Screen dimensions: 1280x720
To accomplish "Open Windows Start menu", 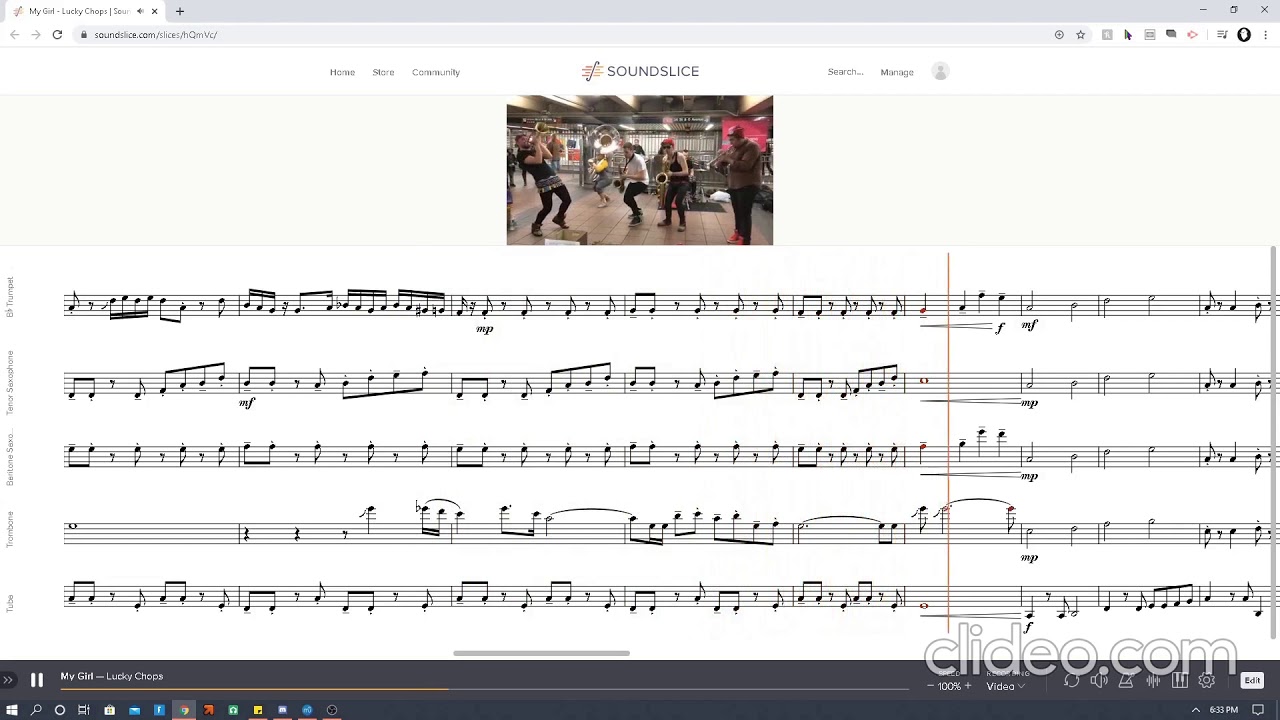I will pos(12,710).
